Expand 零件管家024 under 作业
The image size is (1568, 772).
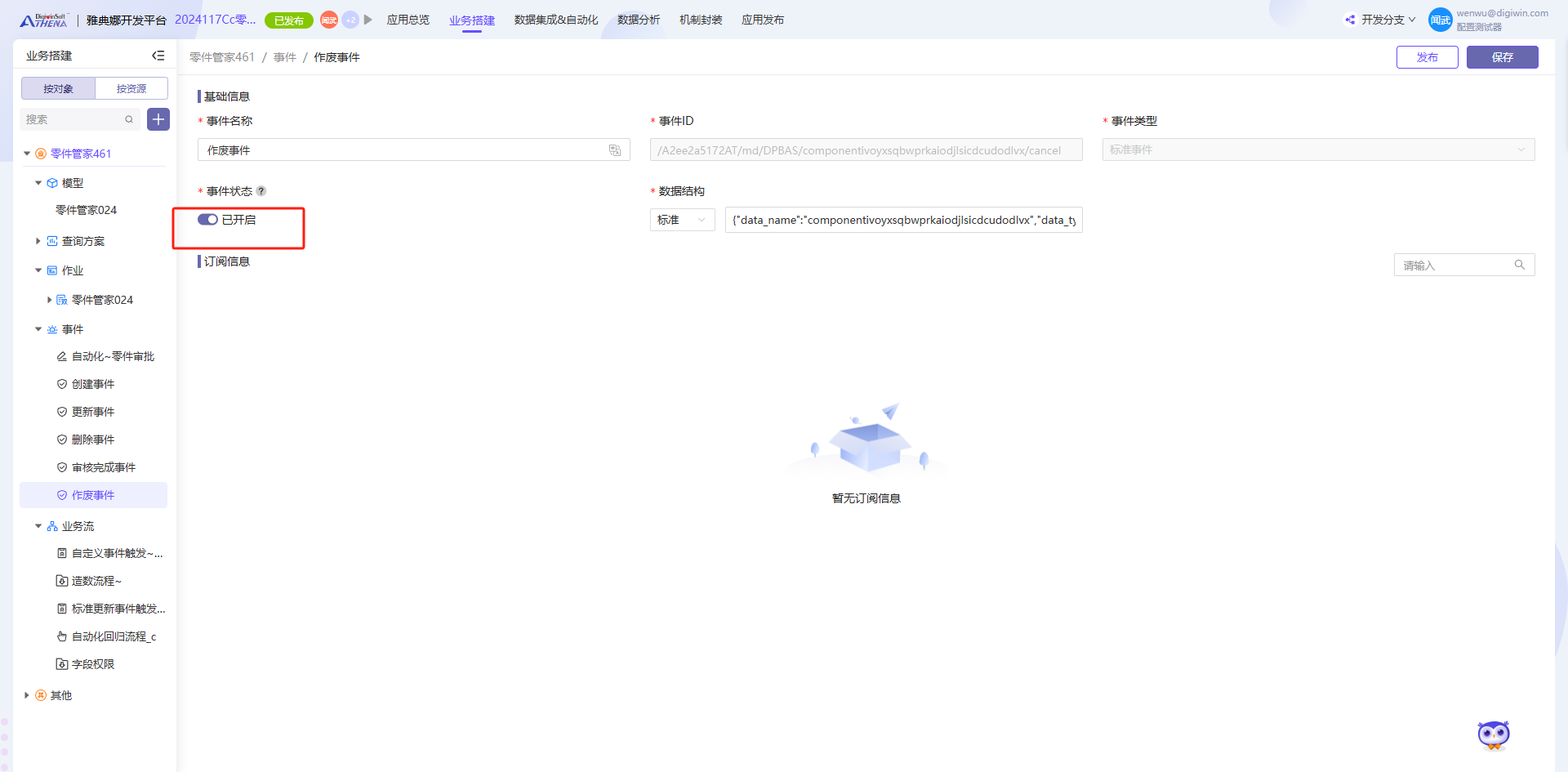click(49, 300)
